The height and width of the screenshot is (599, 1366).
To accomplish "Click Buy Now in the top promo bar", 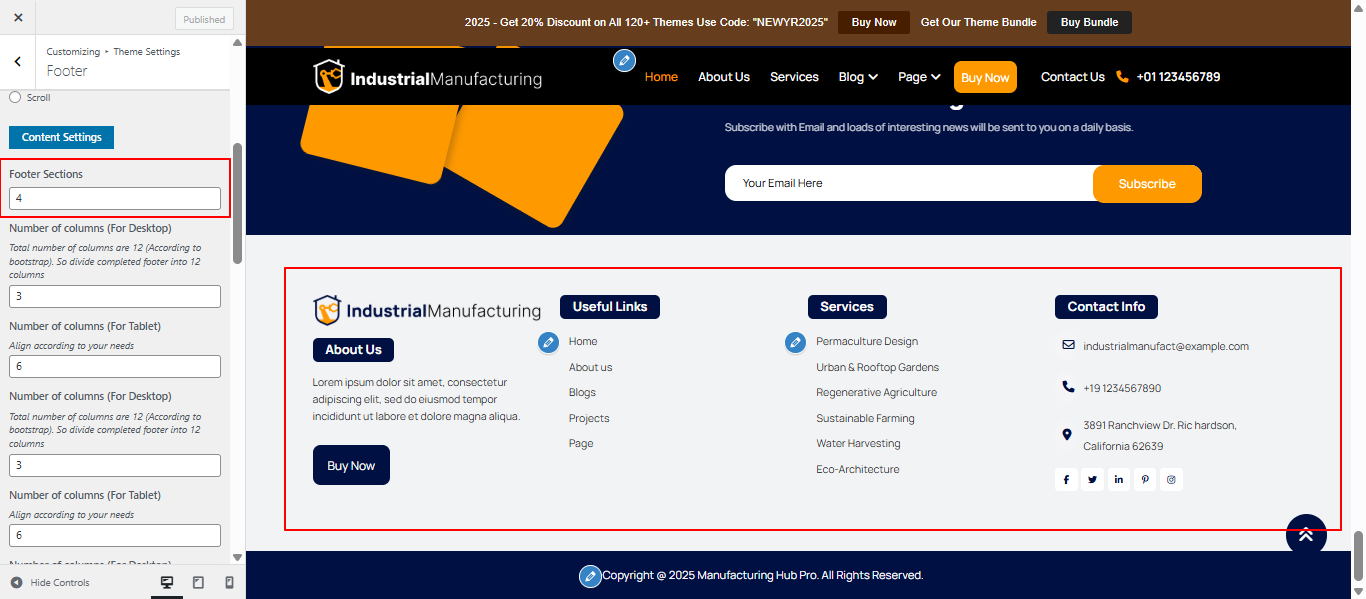I will point(874,22).
